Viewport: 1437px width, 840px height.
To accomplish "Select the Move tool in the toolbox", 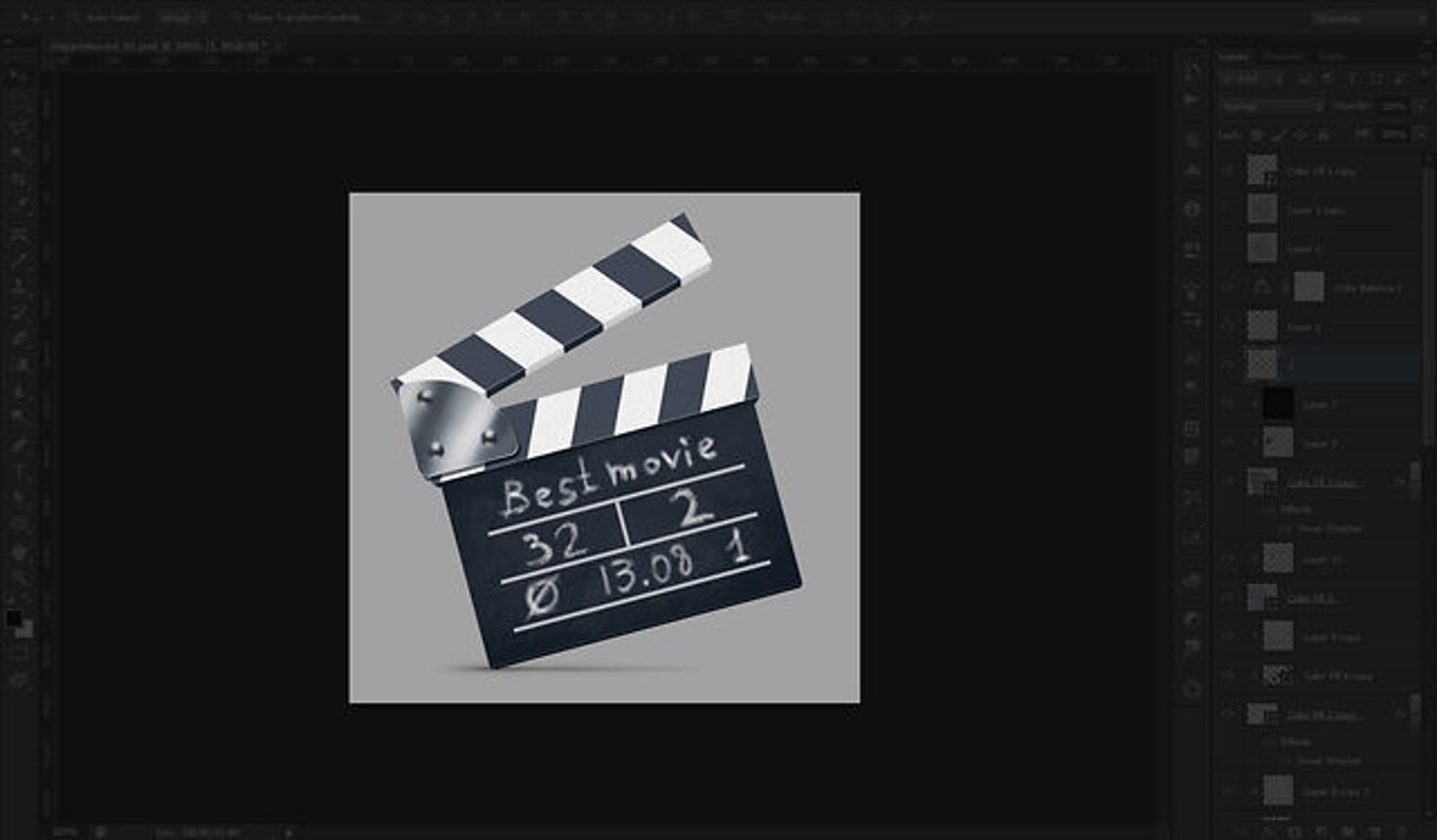I will (x=19, y=76).
